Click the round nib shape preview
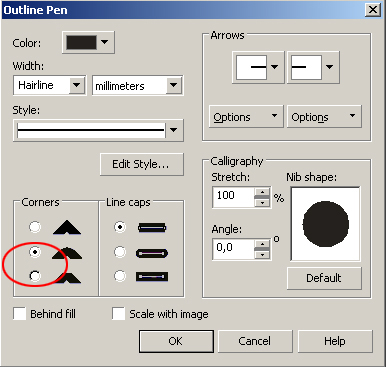 [x=325, y=224]
